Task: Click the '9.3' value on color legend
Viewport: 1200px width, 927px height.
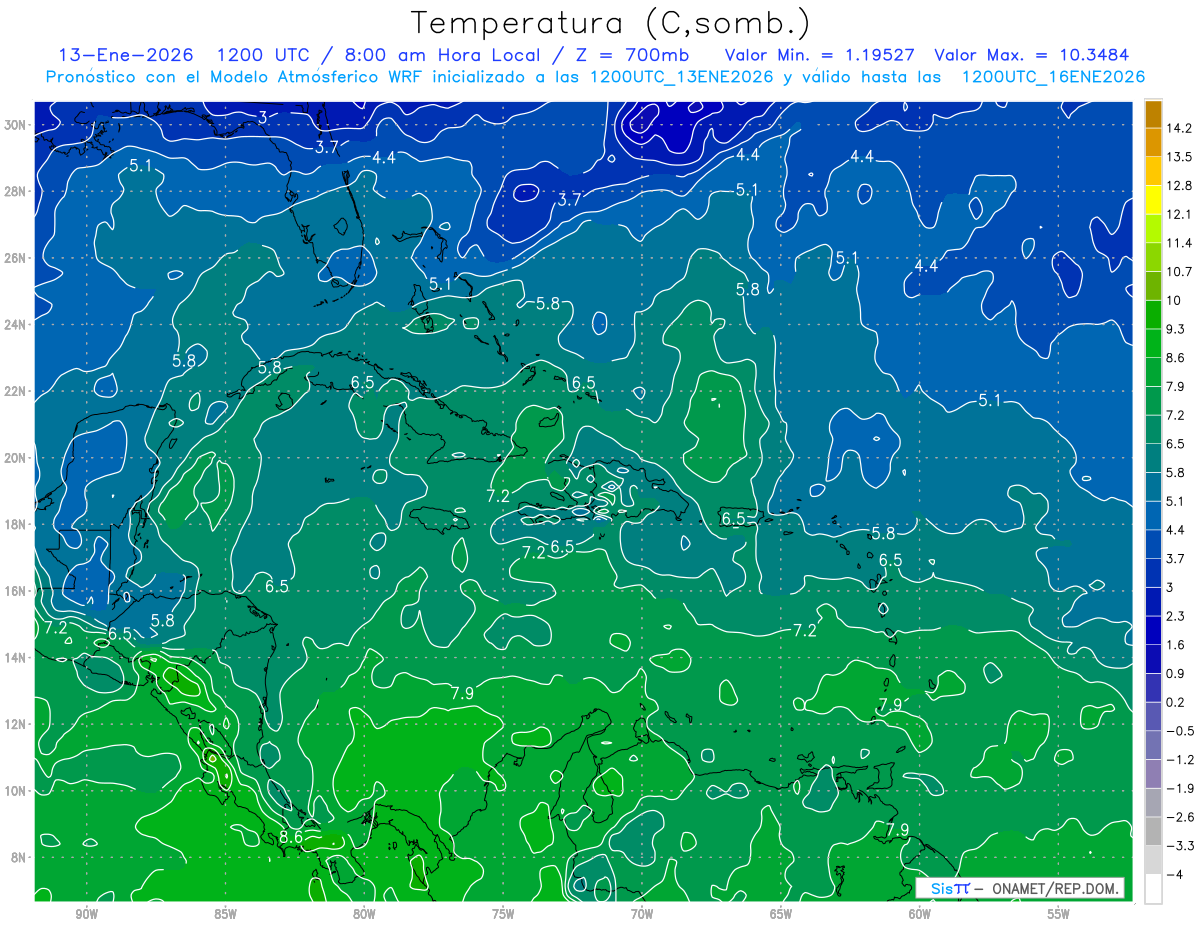Action: [1176, 329]
